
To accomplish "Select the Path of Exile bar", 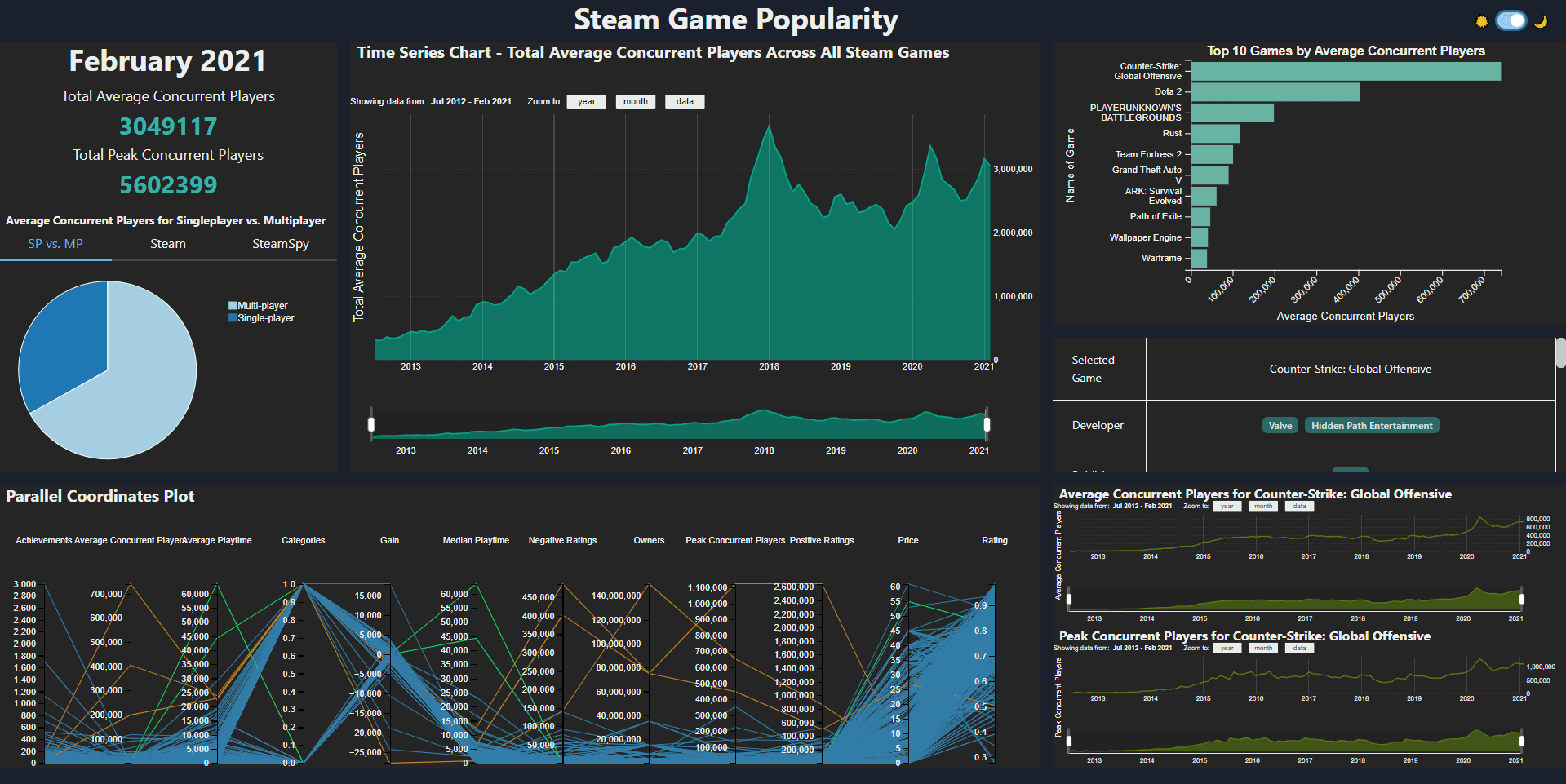I will pos(1200,217).
